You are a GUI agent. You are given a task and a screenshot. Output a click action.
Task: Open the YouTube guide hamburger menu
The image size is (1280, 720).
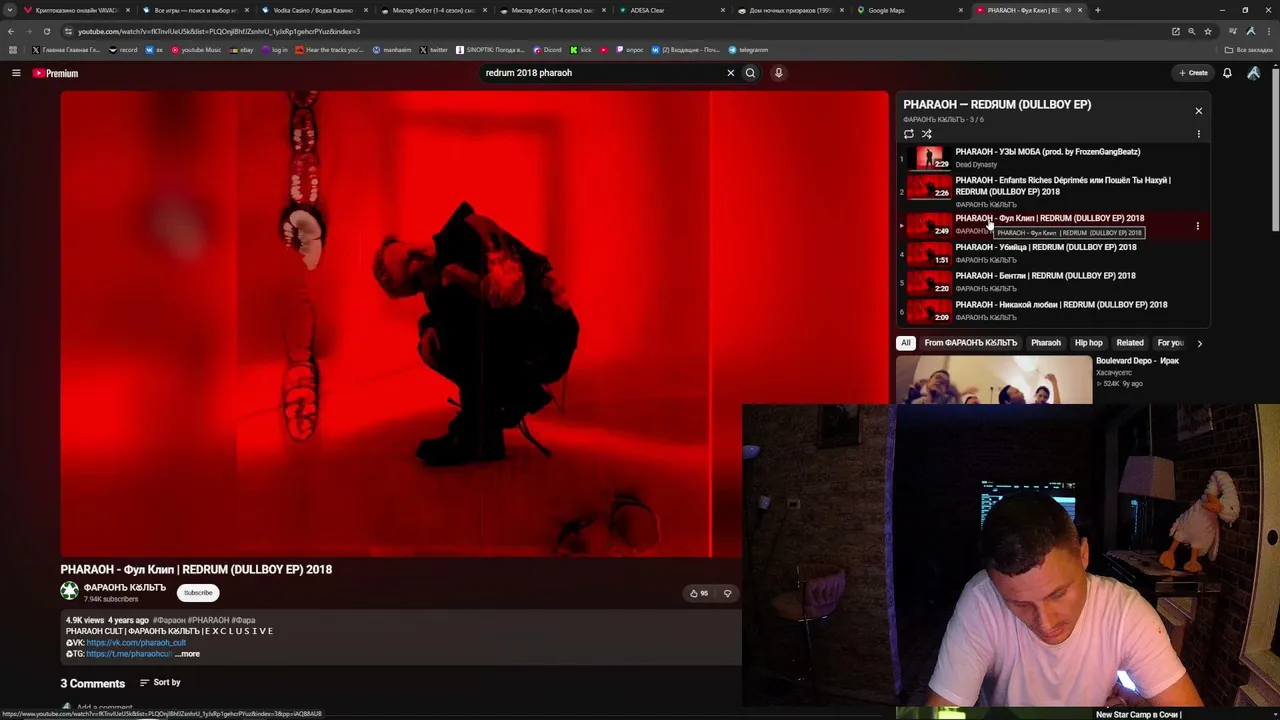point(16,73)
